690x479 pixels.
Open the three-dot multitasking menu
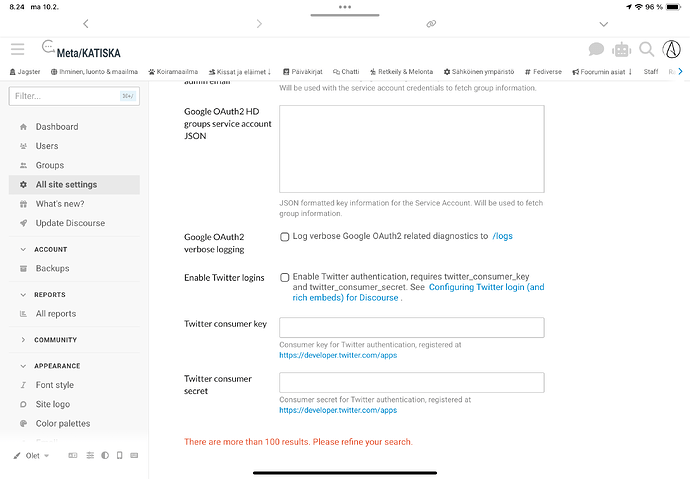pyautogui.click(x=345, y=7)
